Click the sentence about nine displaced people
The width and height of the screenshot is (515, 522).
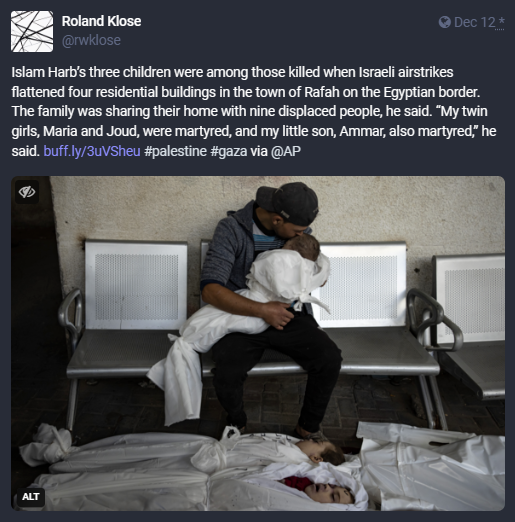[222, 111]
